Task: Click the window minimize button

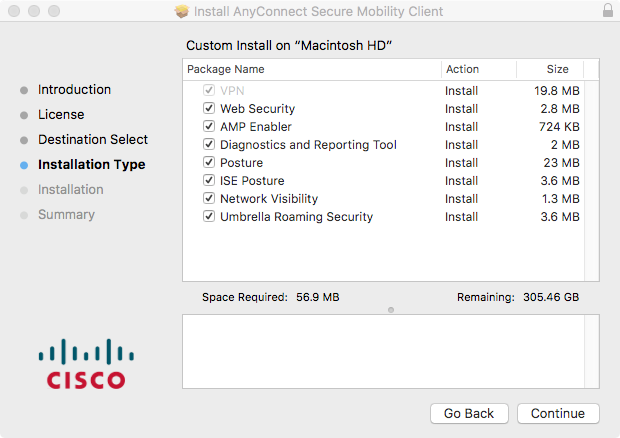Action: [x=34, y=11]
